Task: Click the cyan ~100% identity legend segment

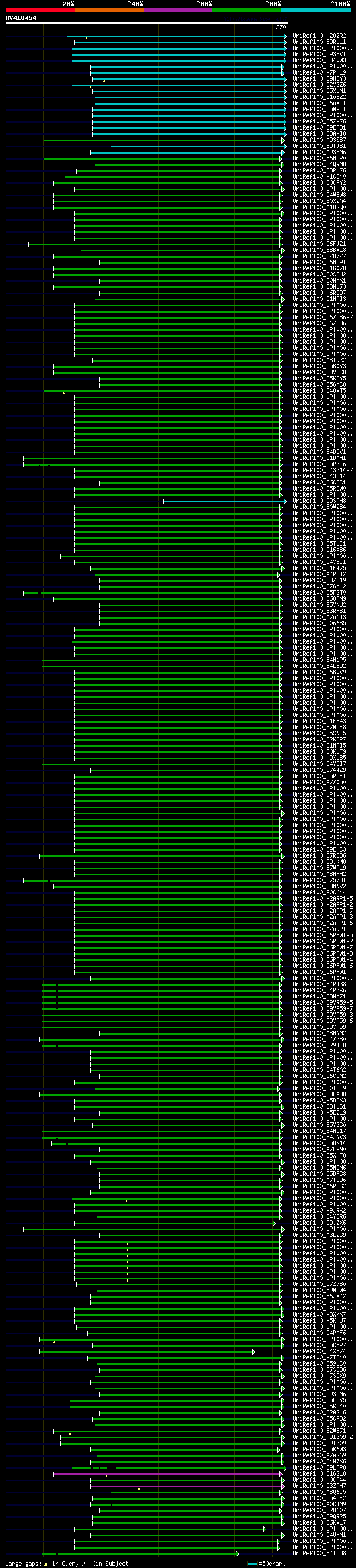Action: tap(317, 10)
